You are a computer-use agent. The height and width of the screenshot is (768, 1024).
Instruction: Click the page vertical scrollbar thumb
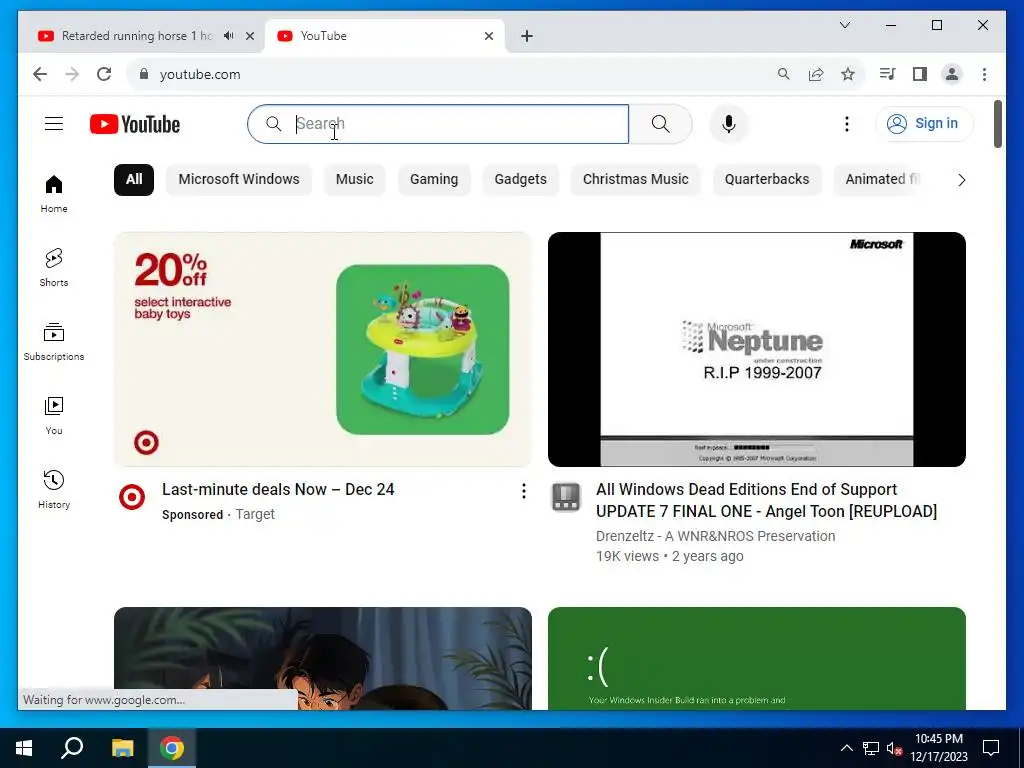pos(997,123)
